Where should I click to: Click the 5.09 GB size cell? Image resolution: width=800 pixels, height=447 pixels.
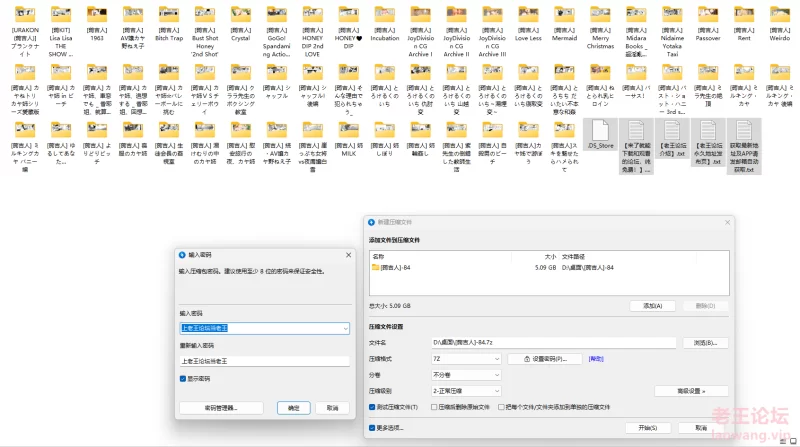(x=545, y=267)
